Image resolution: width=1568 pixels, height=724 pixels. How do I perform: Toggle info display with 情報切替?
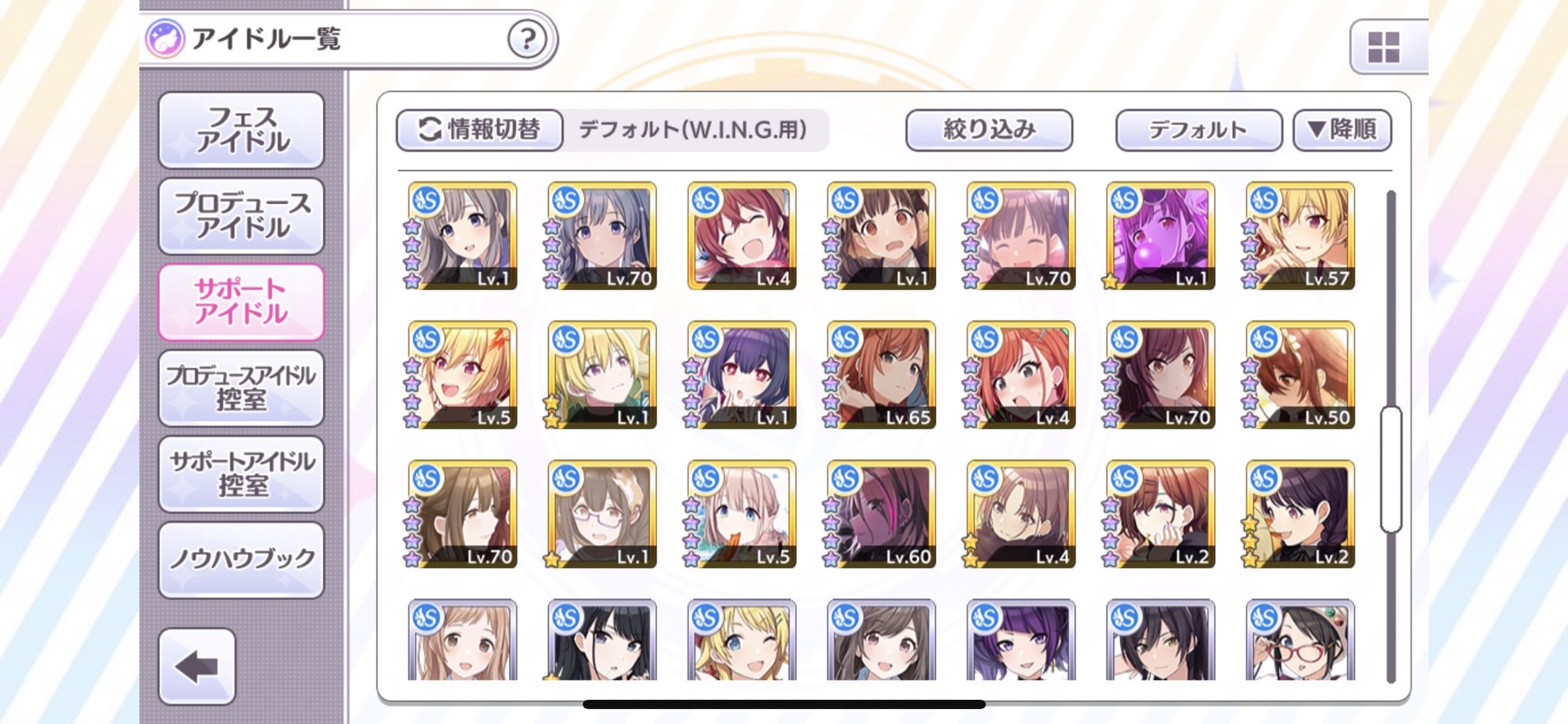coord(480,130)
